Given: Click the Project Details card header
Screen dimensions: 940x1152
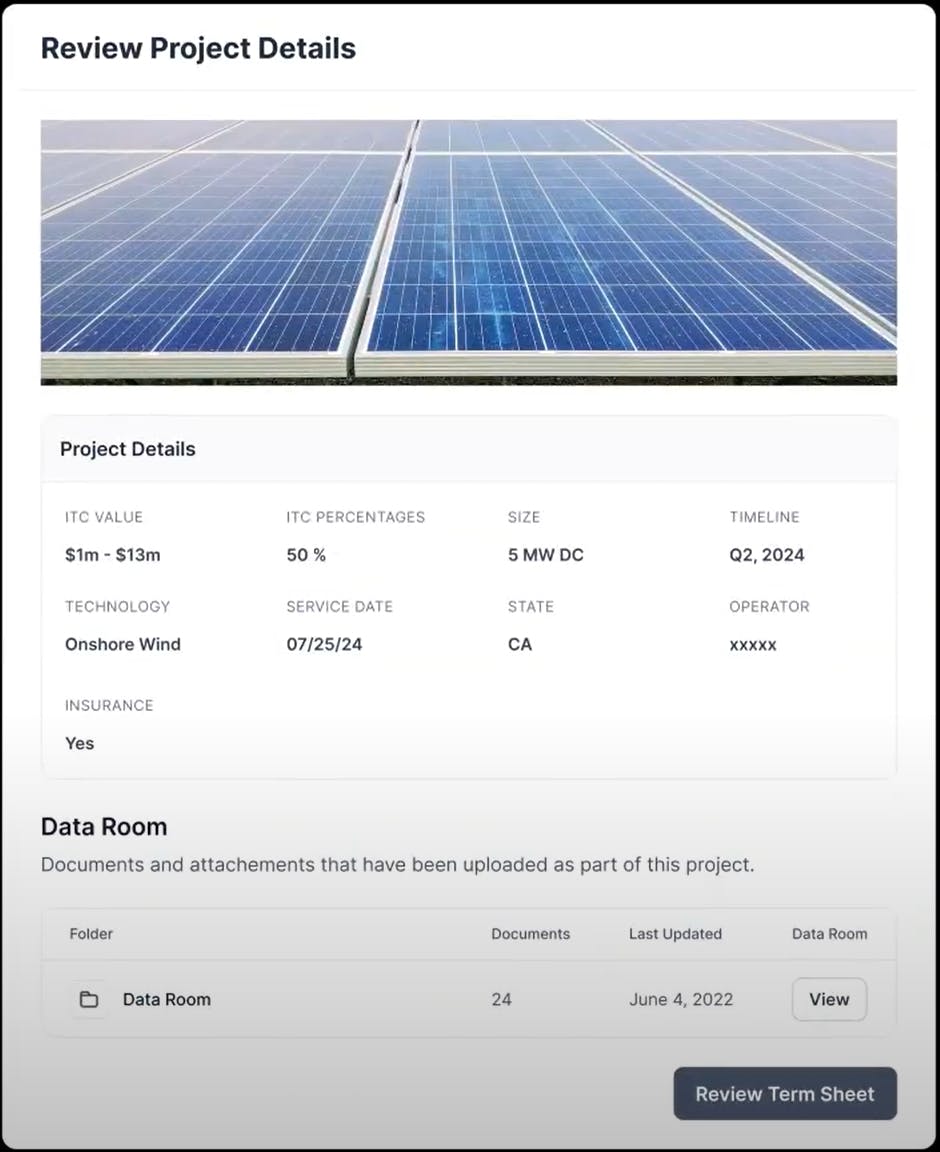Looking at the screenshot, I should (128, 449).
